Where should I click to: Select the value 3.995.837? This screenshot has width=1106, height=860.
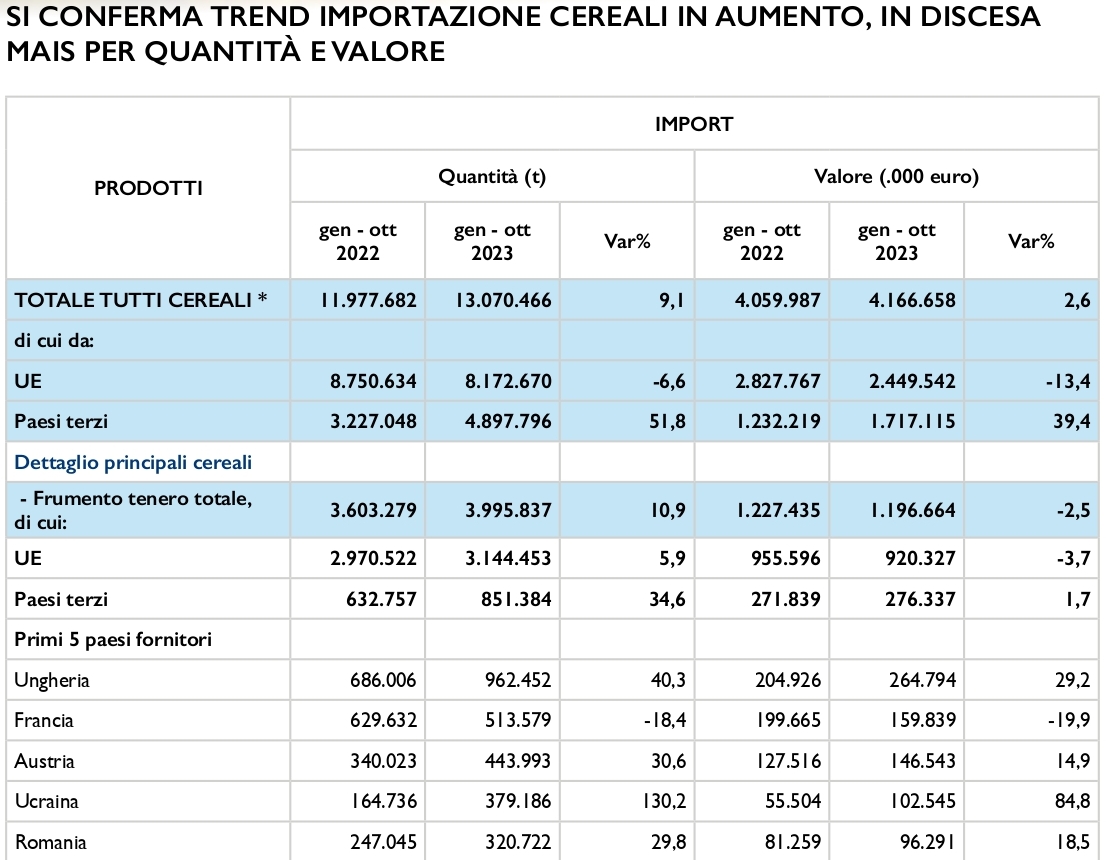[508, 510]
